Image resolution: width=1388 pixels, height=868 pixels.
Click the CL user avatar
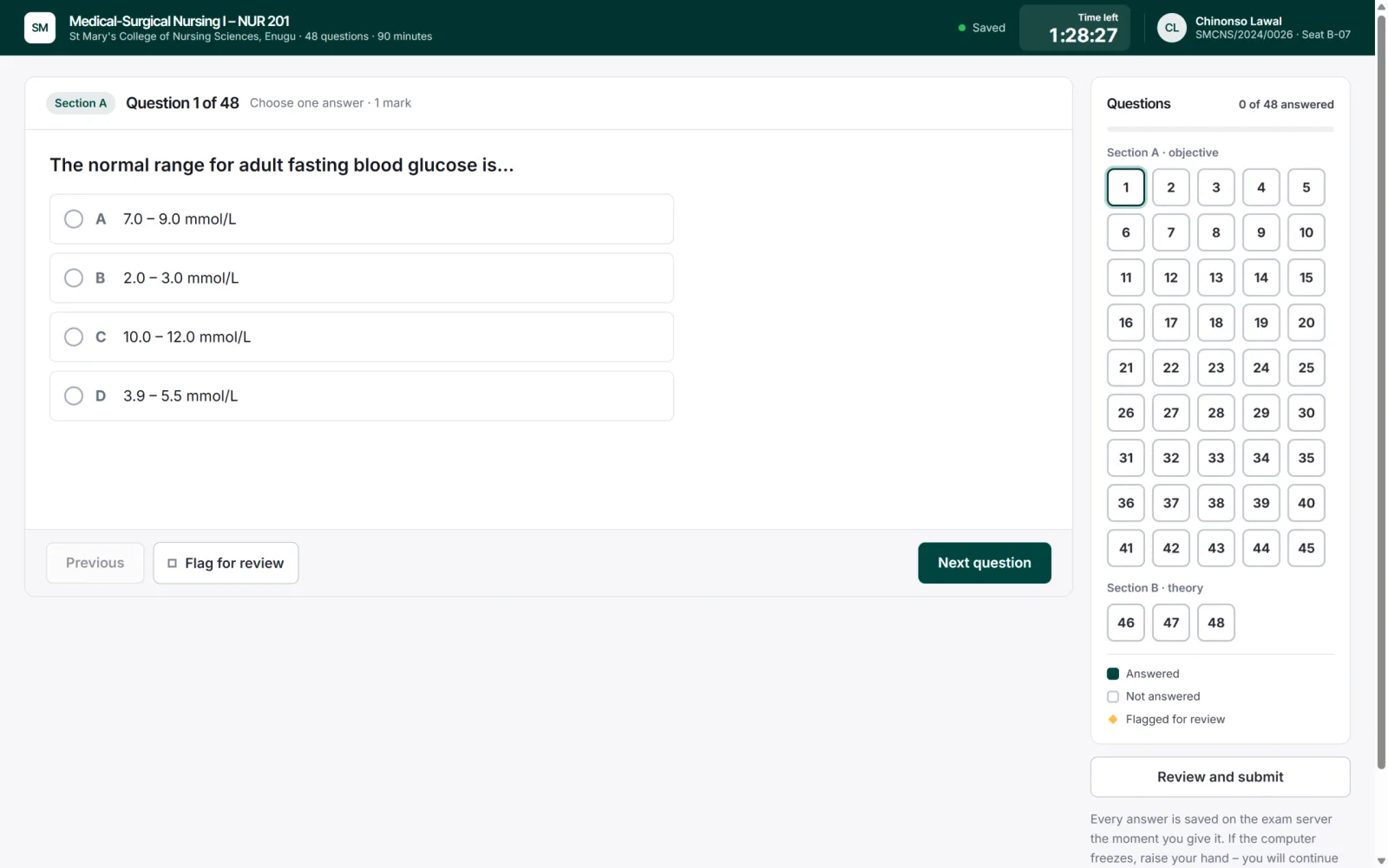1171,28
